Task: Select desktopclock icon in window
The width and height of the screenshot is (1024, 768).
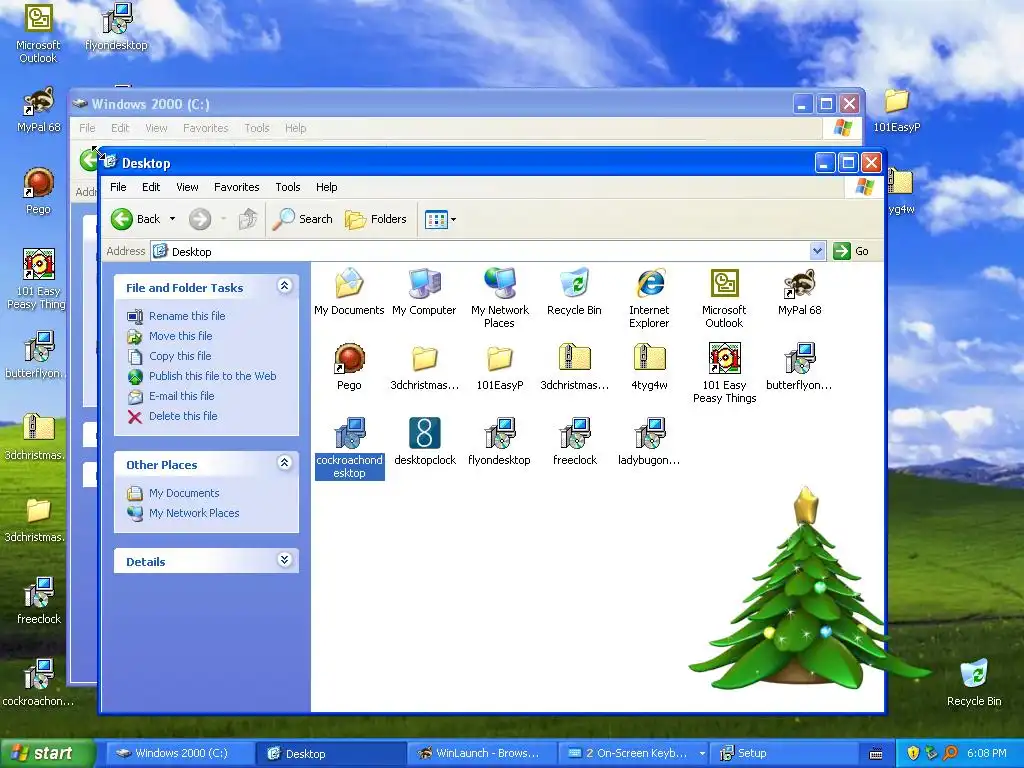Action: point(424,442)
